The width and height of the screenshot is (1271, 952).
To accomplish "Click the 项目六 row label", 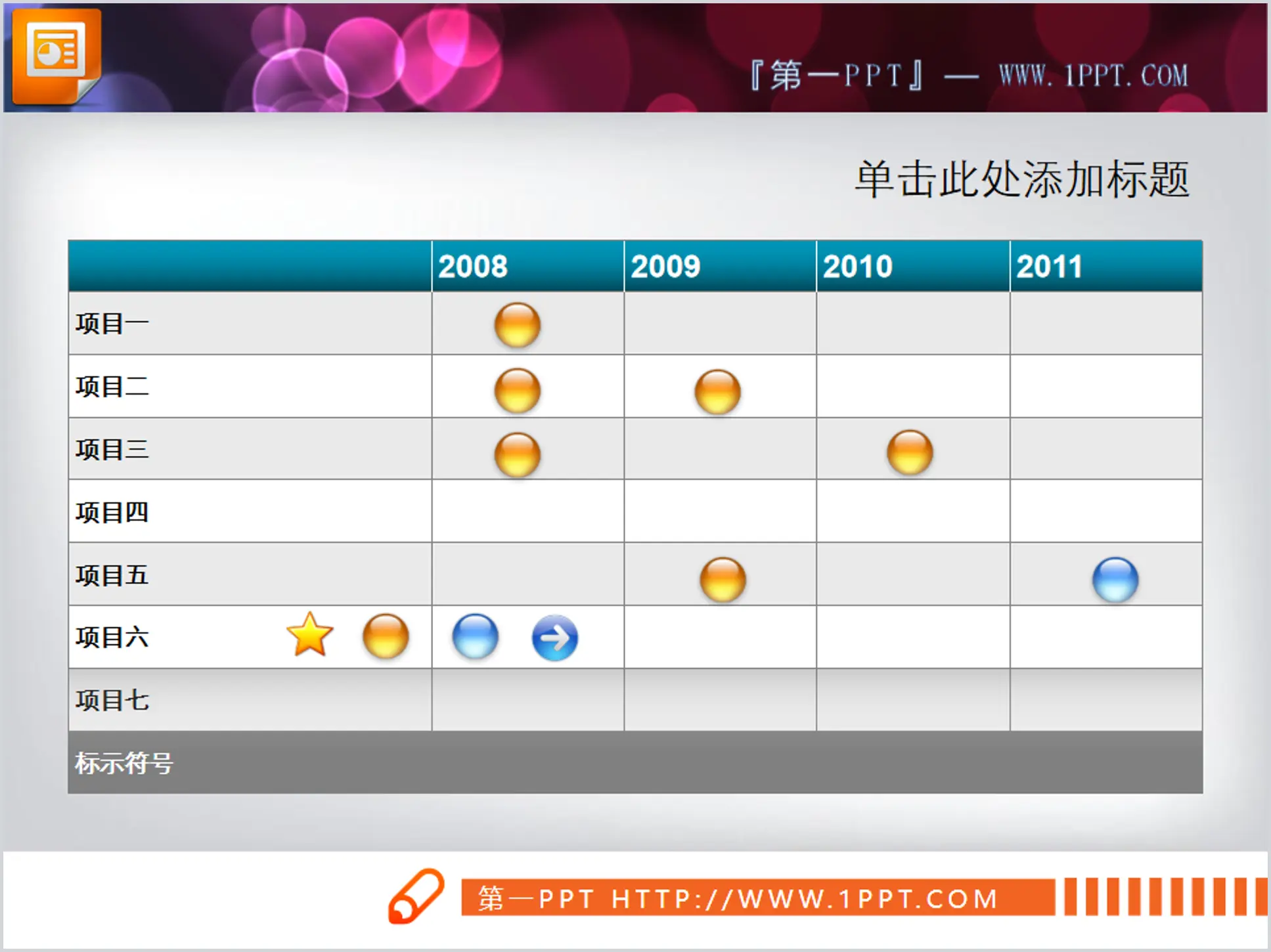I will [112, 638].
